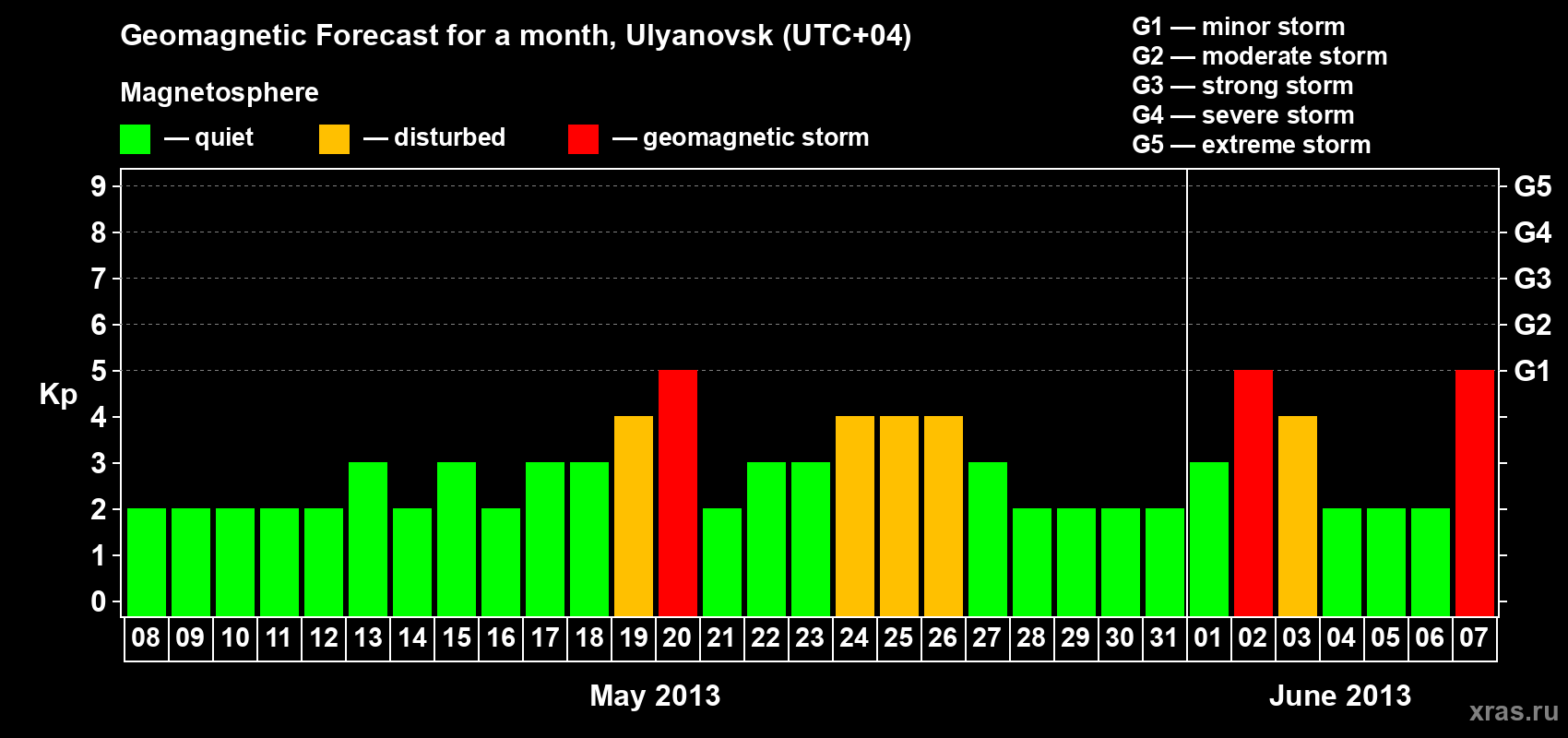This screenshot has height=738, width=1568.
Task: Select the green bar for May 17
Action: pyautogui.click(x=545, y=539)
